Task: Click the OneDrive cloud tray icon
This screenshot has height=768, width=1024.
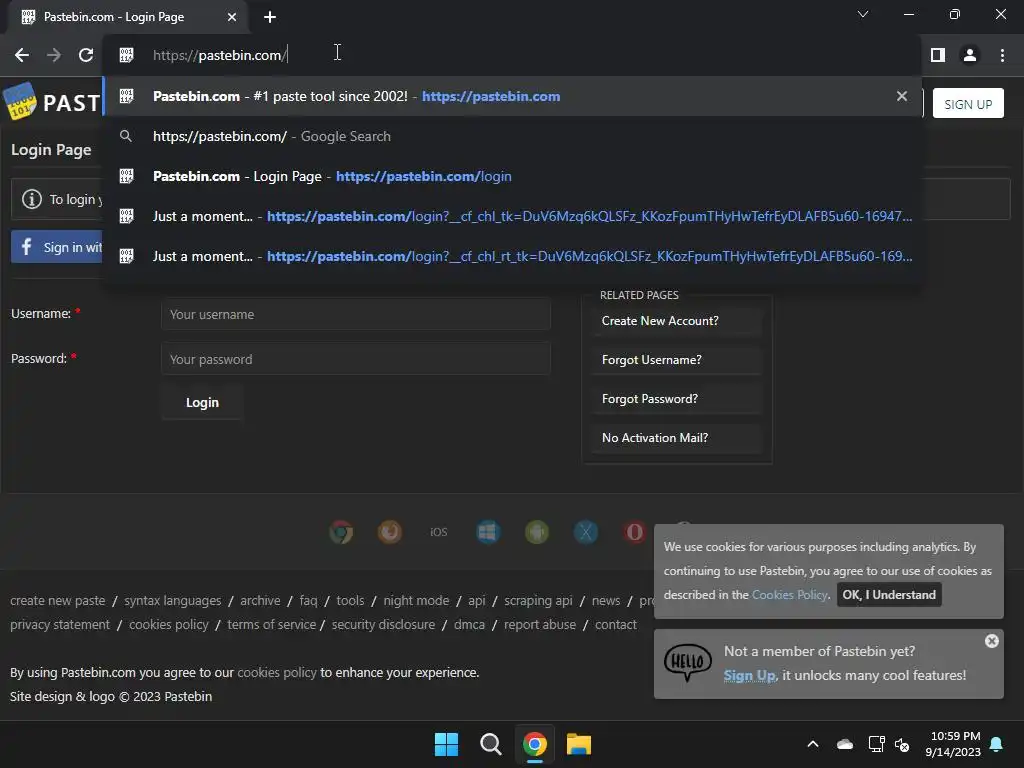Action: (x=845, y=744)
